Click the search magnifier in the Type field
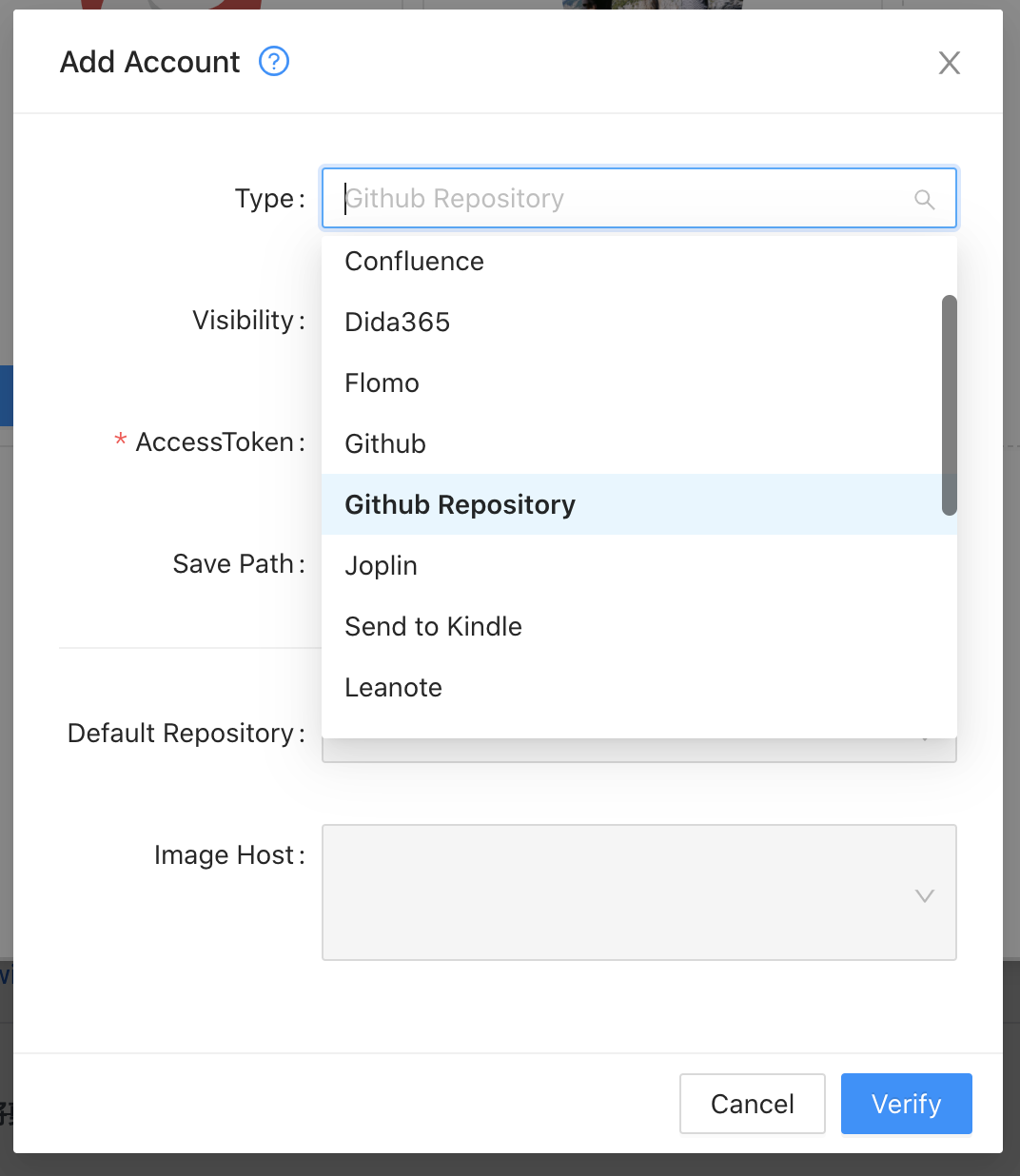Viewport: 1020px width, 1176px height. (x=924, y=199)
